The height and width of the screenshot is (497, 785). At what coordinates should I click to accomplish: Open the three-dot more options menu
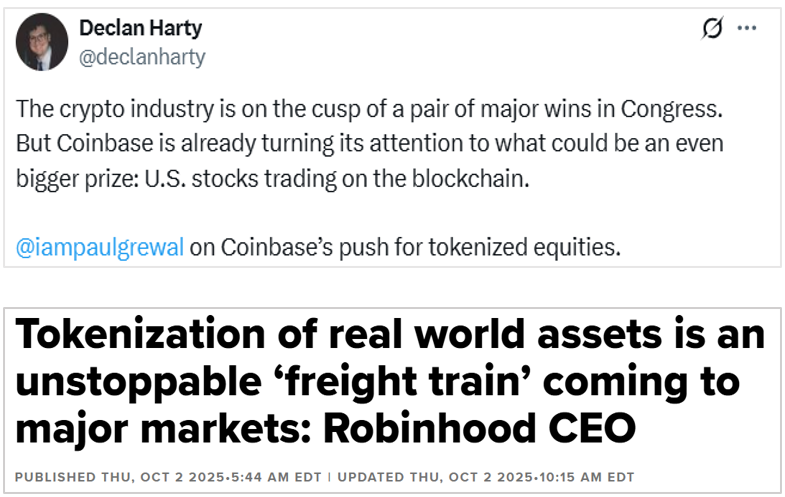(x=746, y=29)
